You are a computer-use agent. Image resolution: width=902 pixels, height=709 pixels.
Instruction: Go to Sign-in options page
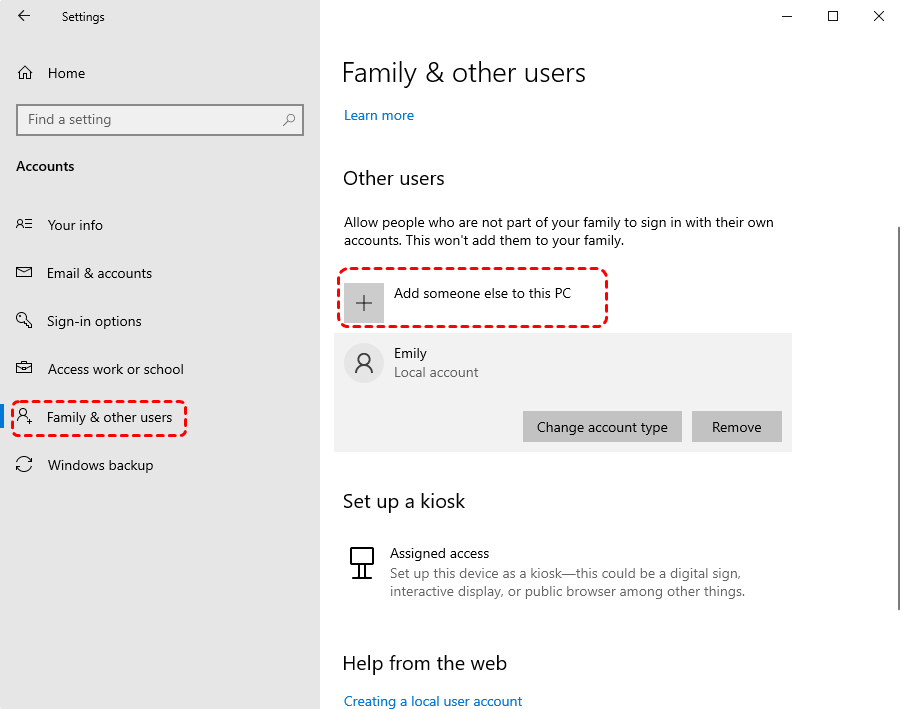point(94,321)
